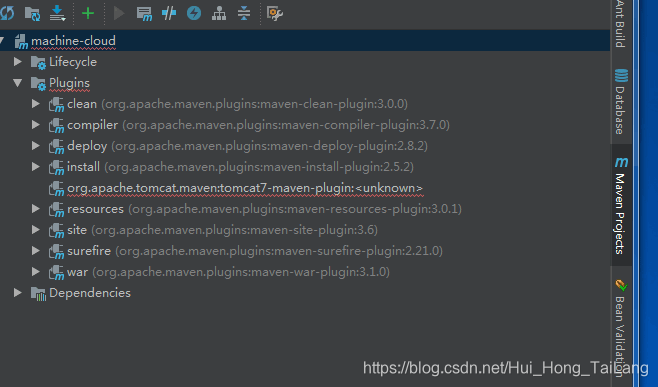Select the Dependencies folder label
Viewport: 658px width, 387px height.
tap(90, 293)
